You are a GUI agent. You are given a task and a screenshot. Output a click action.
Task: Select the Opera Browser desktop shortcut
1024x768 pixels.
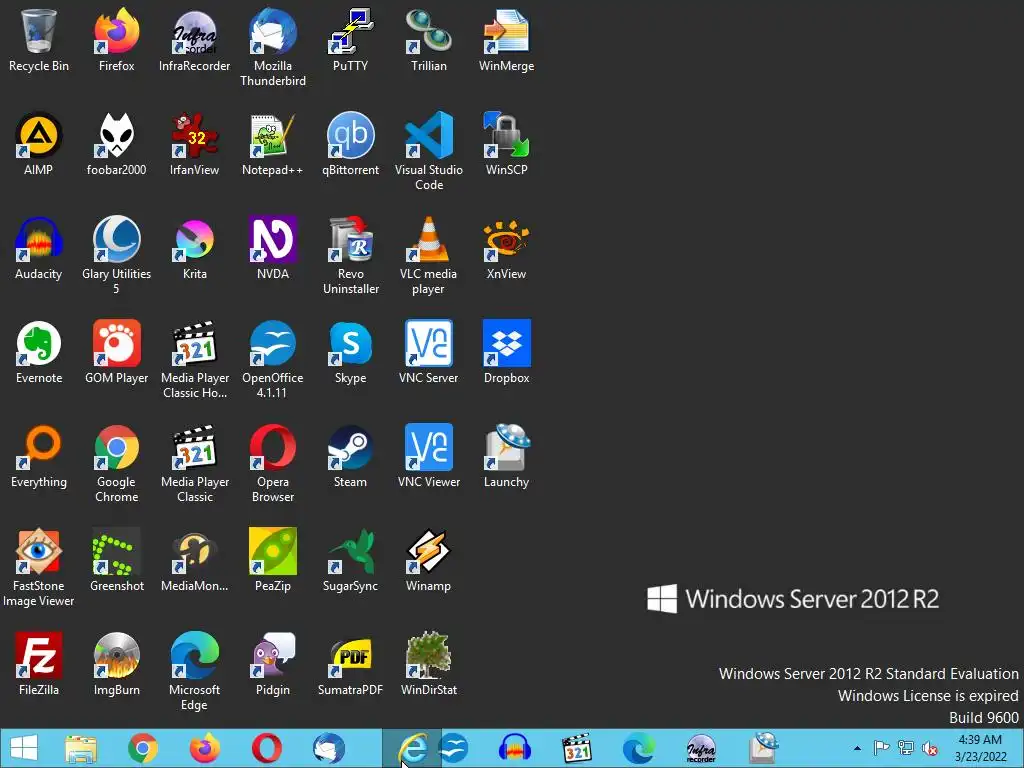click(x=272, y=463)
